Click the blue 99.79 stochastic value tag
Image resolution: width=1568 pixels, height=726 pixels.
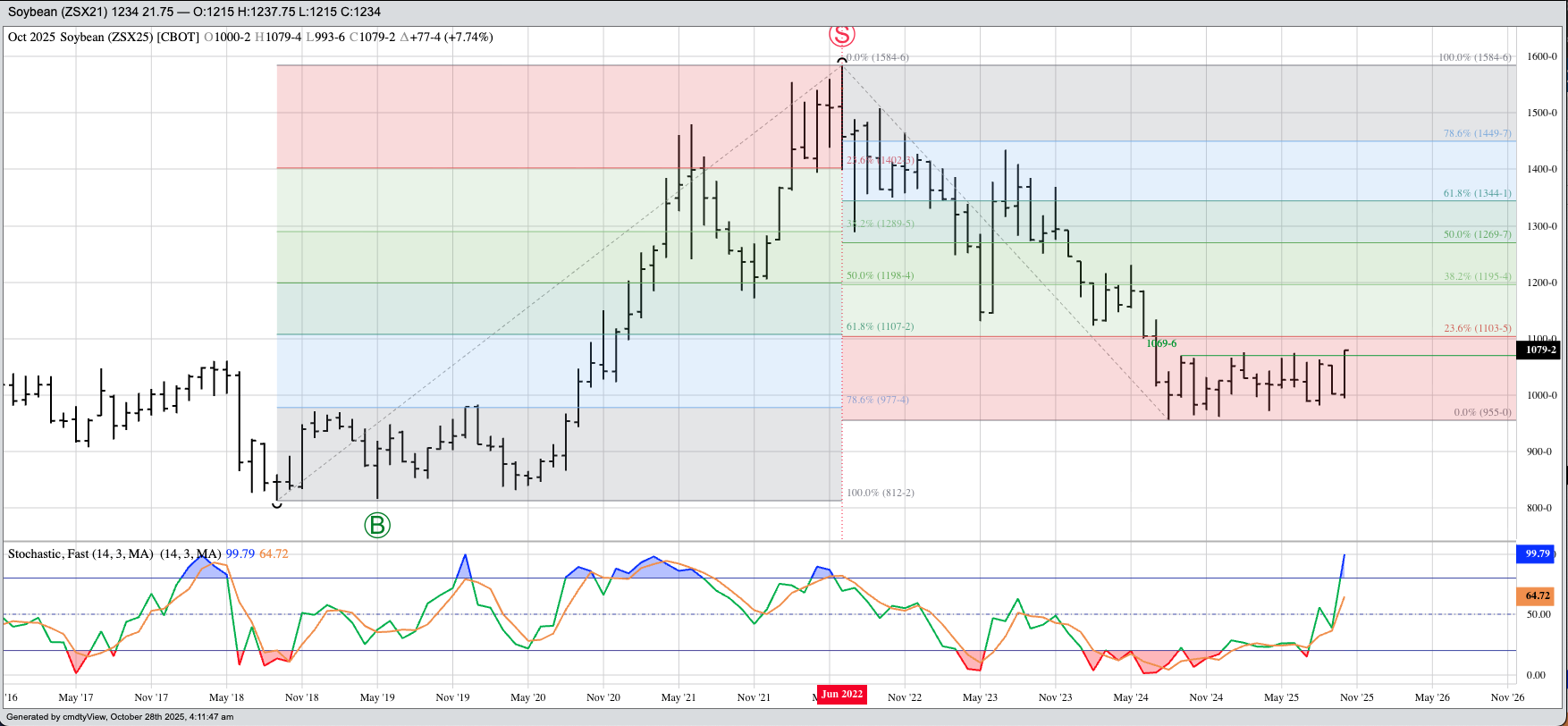[x=1536, y=553]
